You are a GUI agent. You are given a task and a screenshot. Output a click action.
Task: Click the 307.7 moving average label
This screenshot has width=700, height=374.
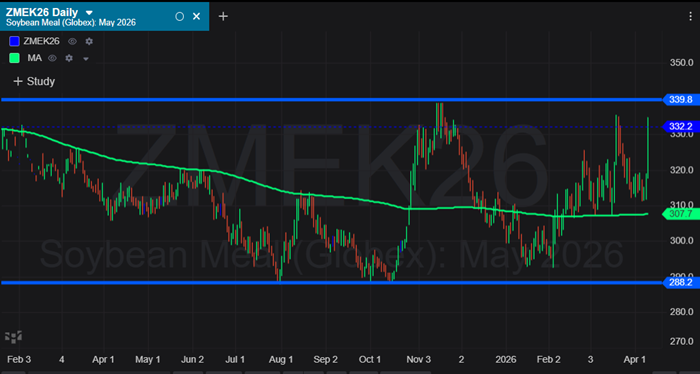(x=680, y=214)
